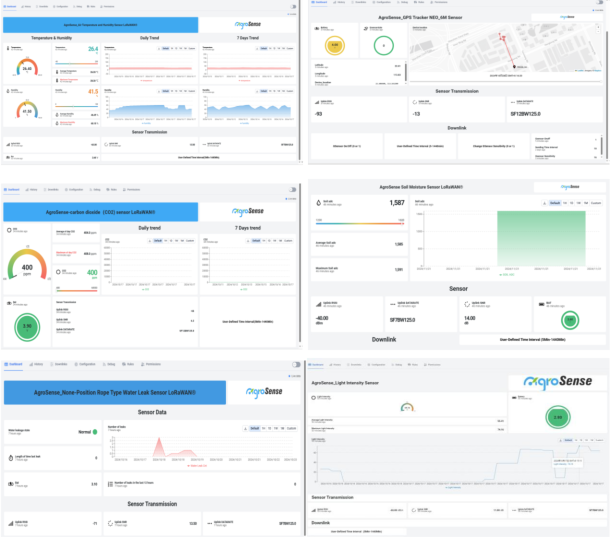Click the humidity droplet icon on the Humidity gauge card
613x537 pixels.
point(8,91)
